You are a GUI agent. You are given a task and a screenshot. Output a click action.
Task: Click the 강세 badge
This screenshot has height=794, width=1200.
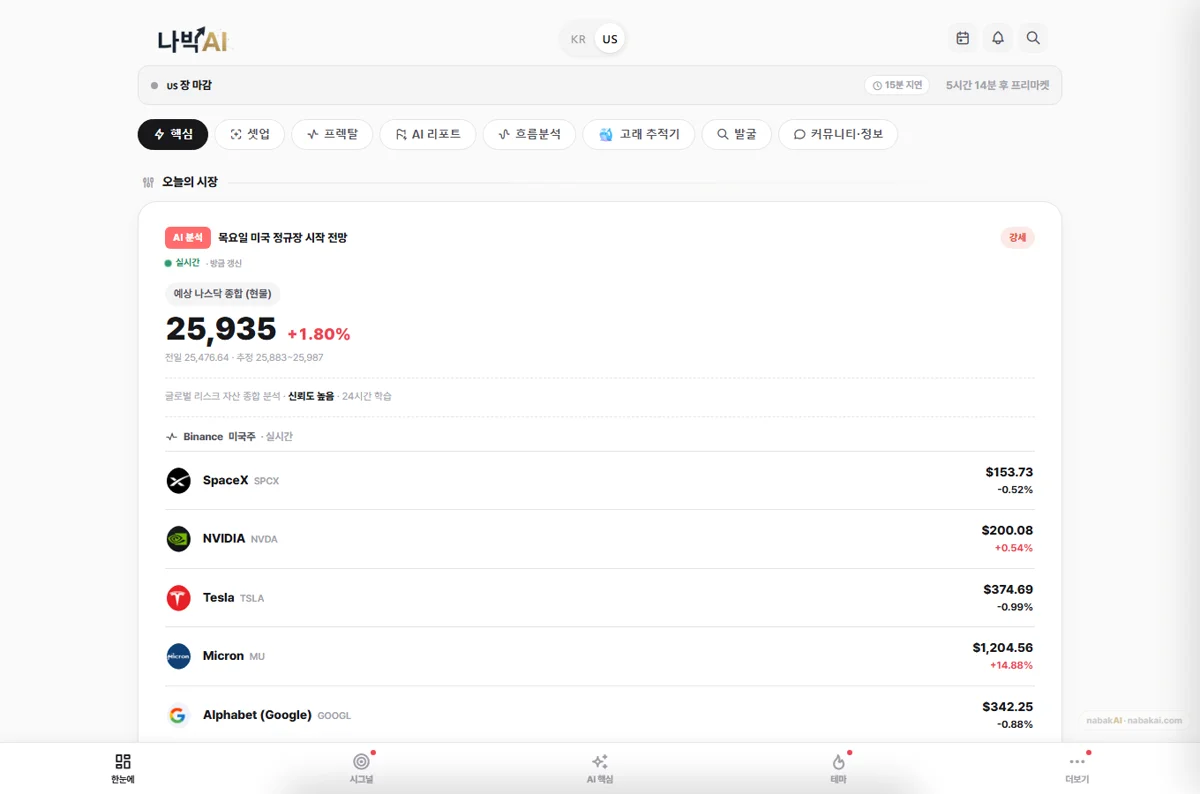point(1017,238)
